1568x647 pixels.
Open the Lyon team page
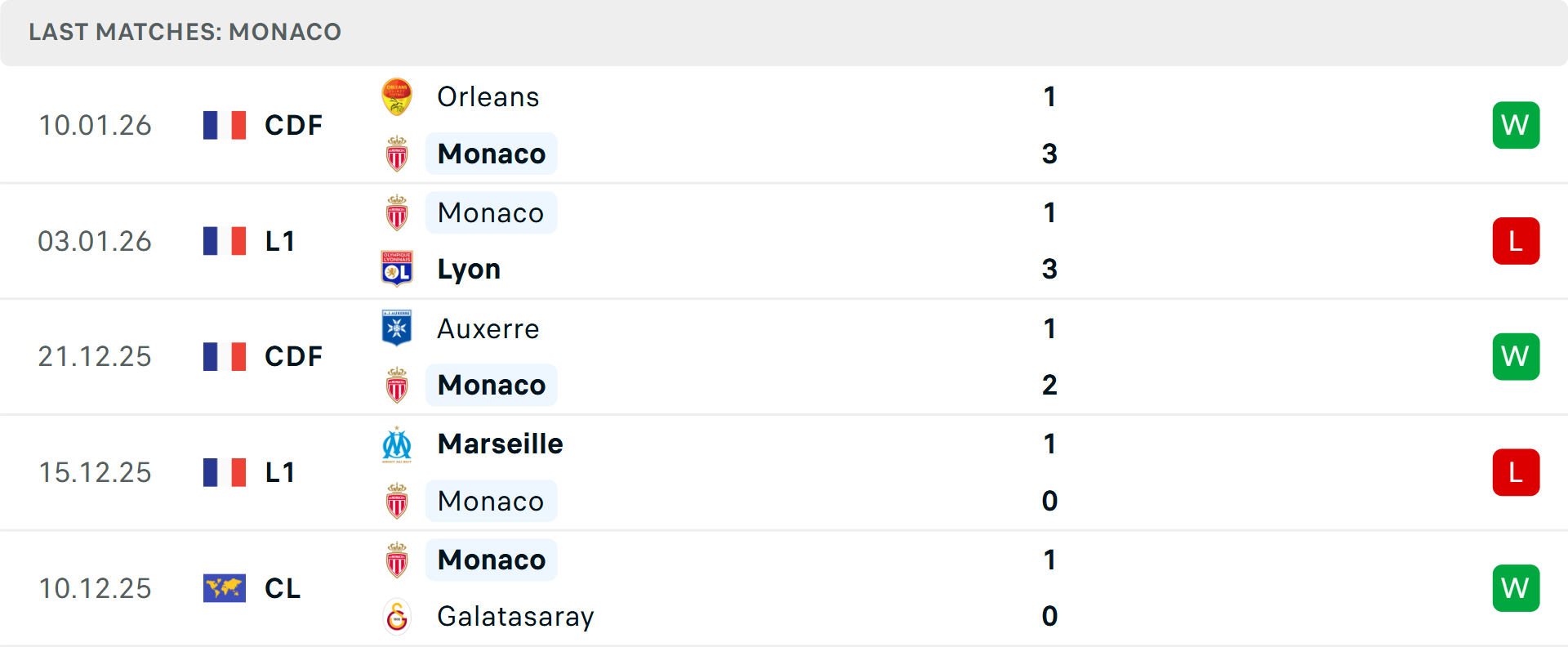pos(469,269)
